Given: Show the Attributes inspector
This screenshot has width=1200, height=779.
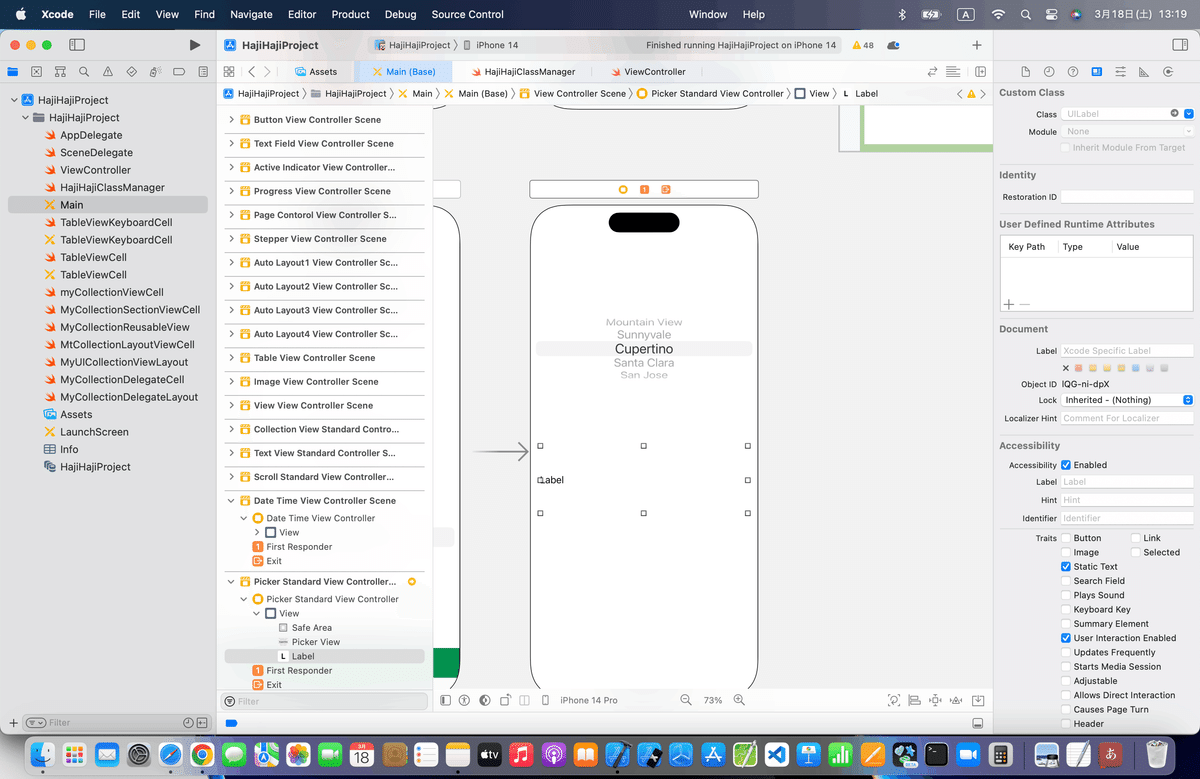Looking at the screenshot, I should 1121,72.
